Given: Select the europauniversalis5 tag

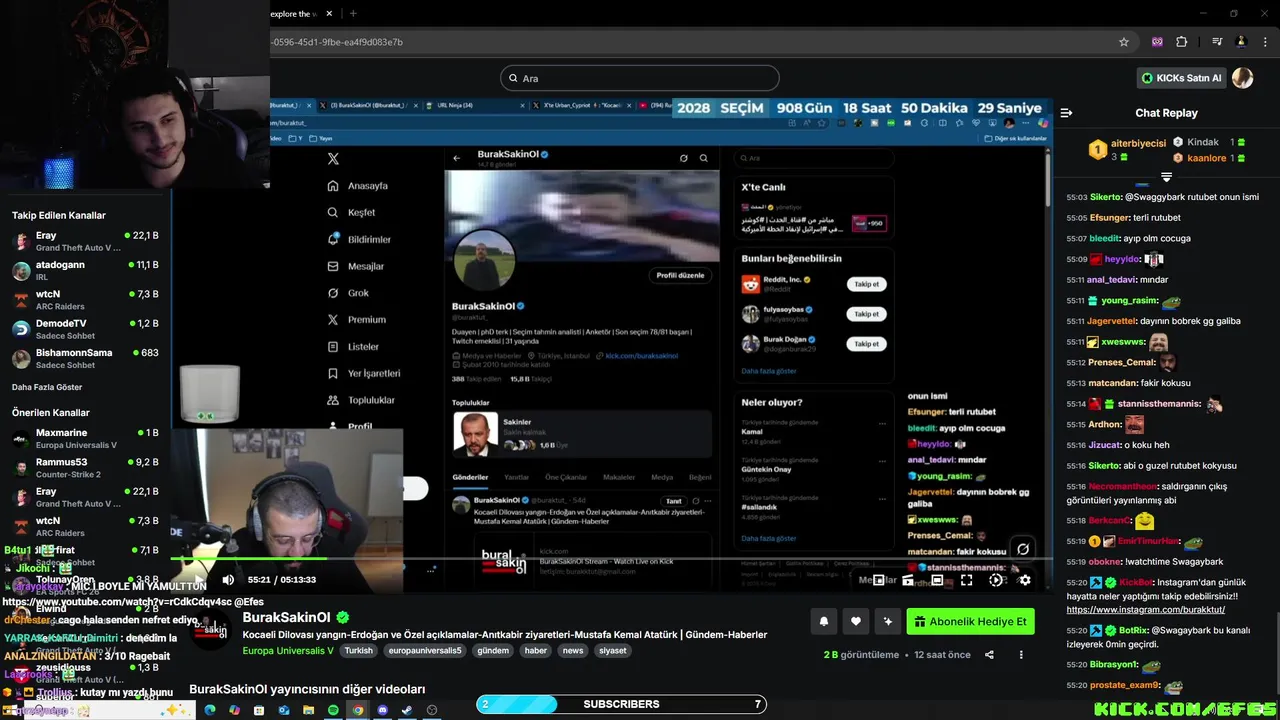Looking at the screenshot, I should (425, 650).
